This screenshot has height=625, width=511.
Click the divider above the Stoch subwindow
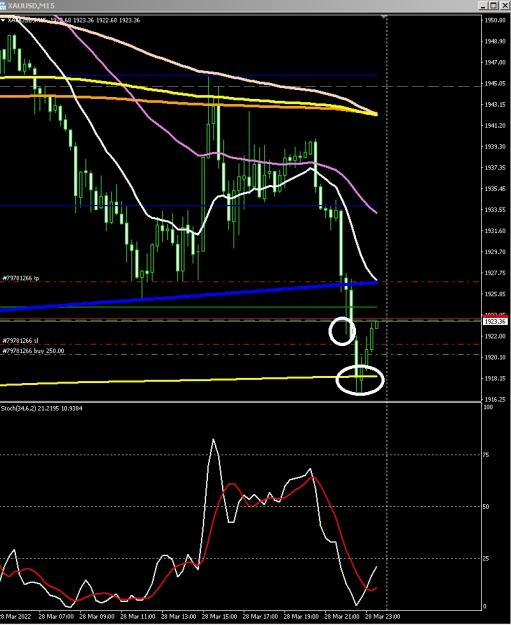pos(240,402)
